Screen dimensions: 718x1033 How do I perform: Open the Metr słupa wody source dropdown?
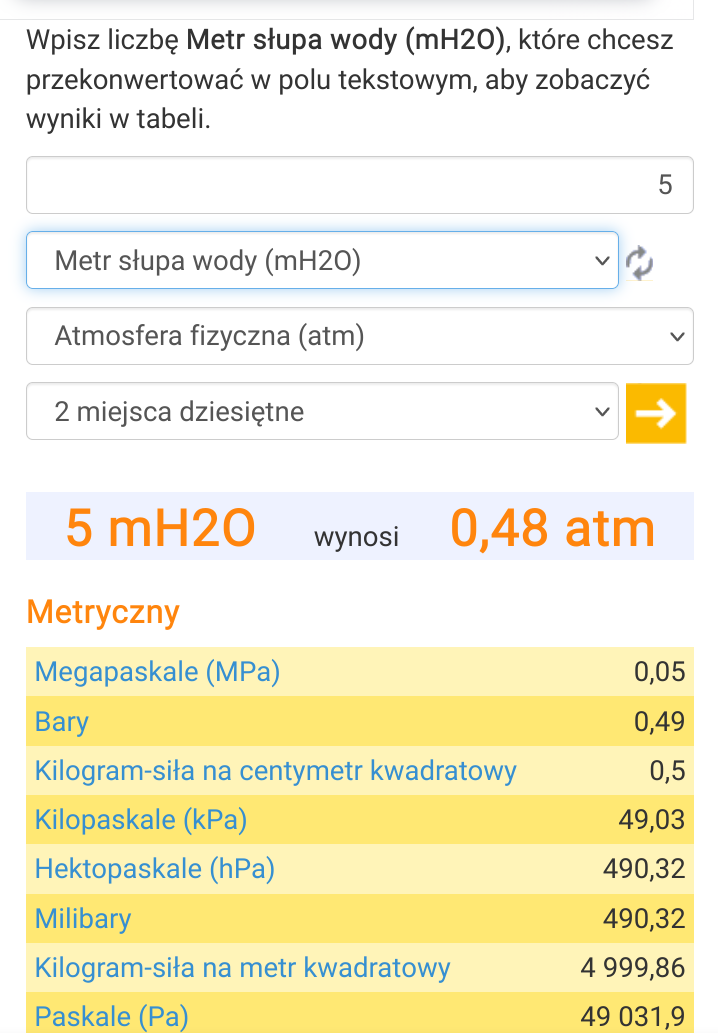click(x=322, y=261)
